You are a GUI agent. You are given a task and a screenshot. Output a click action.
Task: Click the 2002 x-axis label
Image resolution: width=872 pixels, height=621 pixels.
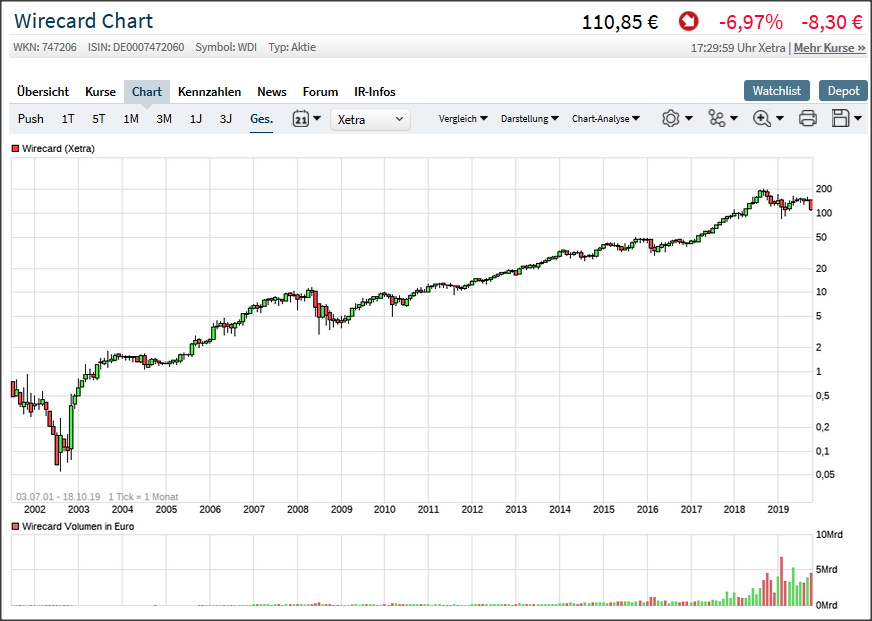point(34,509)
